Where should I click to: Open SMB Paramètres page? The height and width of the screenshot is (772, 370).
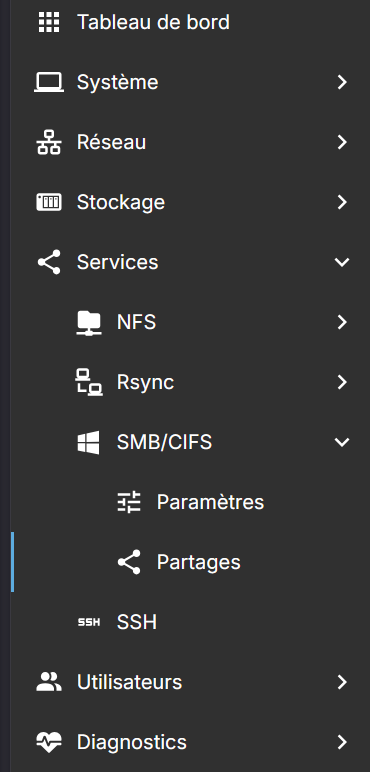(211, 502)
